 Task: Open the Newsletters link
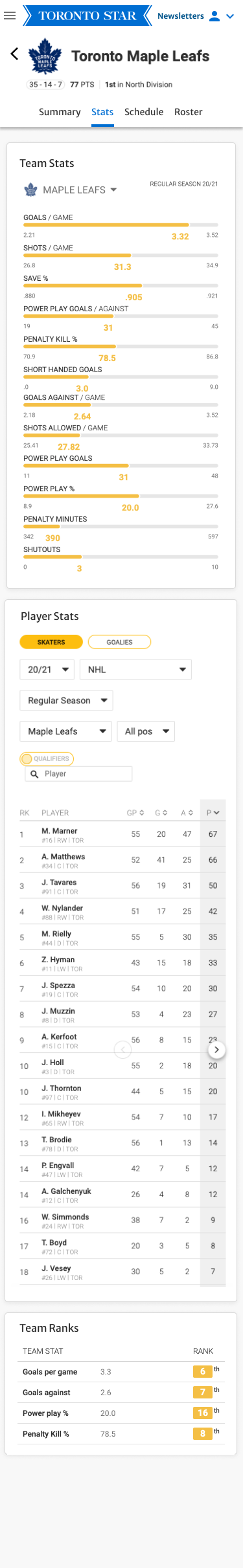coord(181,16)
